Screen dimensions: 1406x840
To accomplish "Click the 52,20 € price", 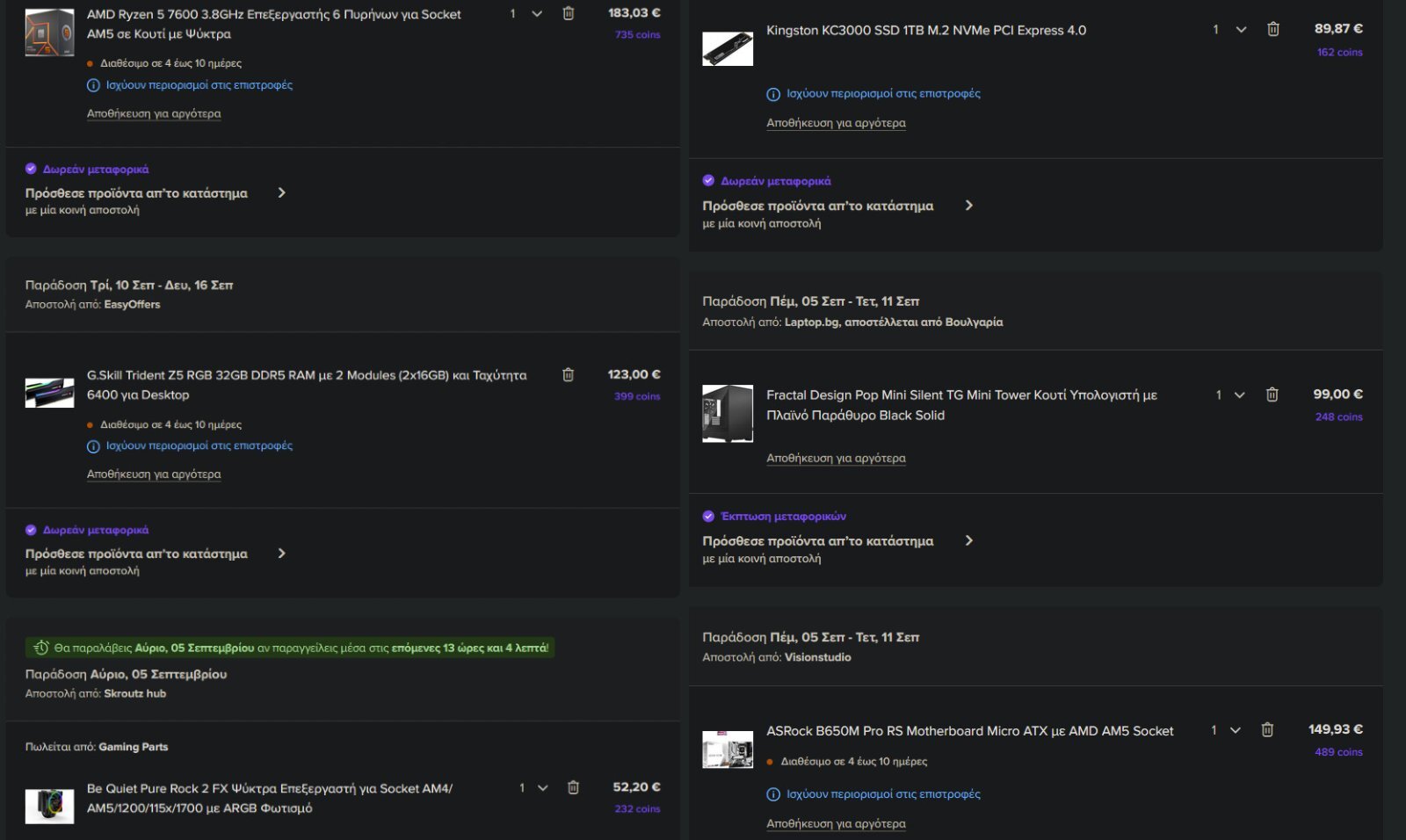I will [x=636, y=787].
